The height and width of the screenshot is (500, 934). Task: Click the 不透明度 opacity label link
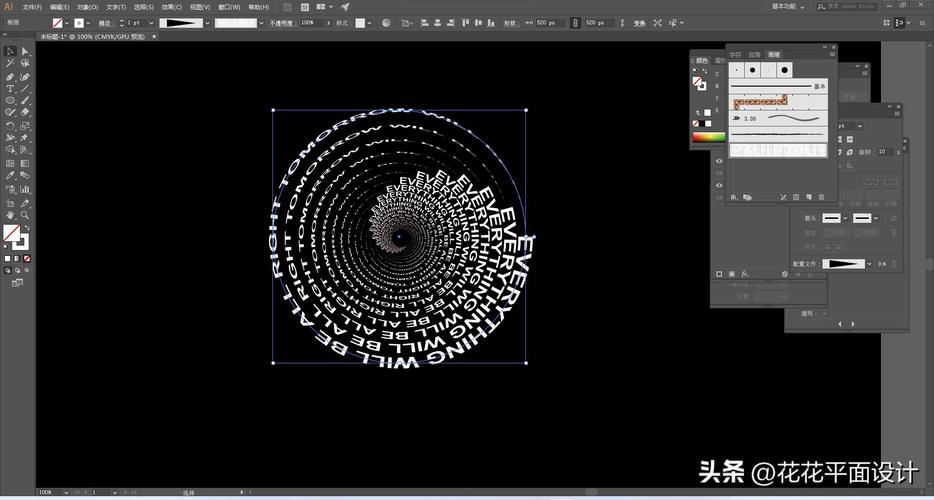[x=282, y=23]
